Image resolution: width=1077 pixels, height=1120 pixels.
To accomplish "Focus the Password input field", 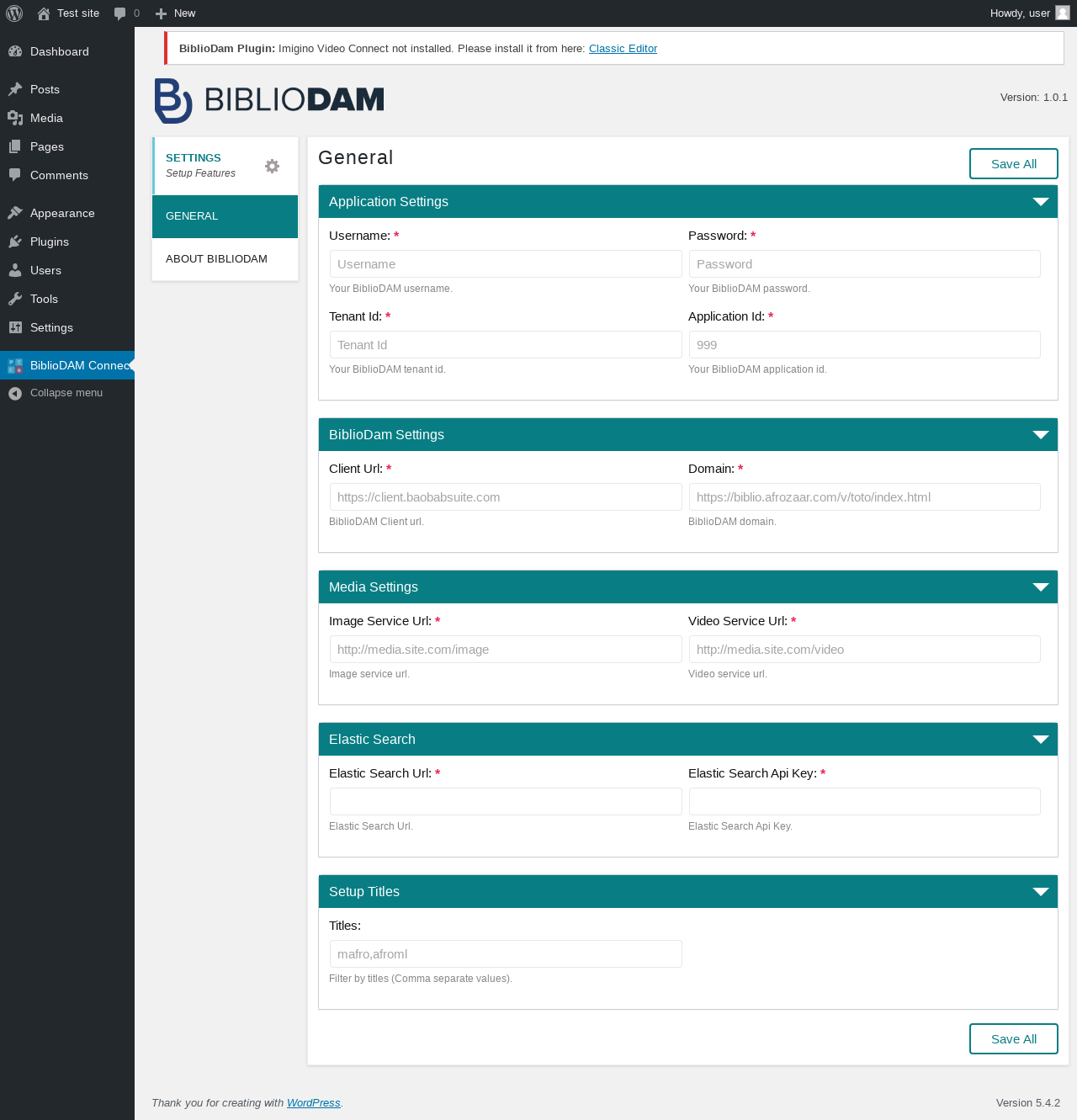I will tap(865, 264).
